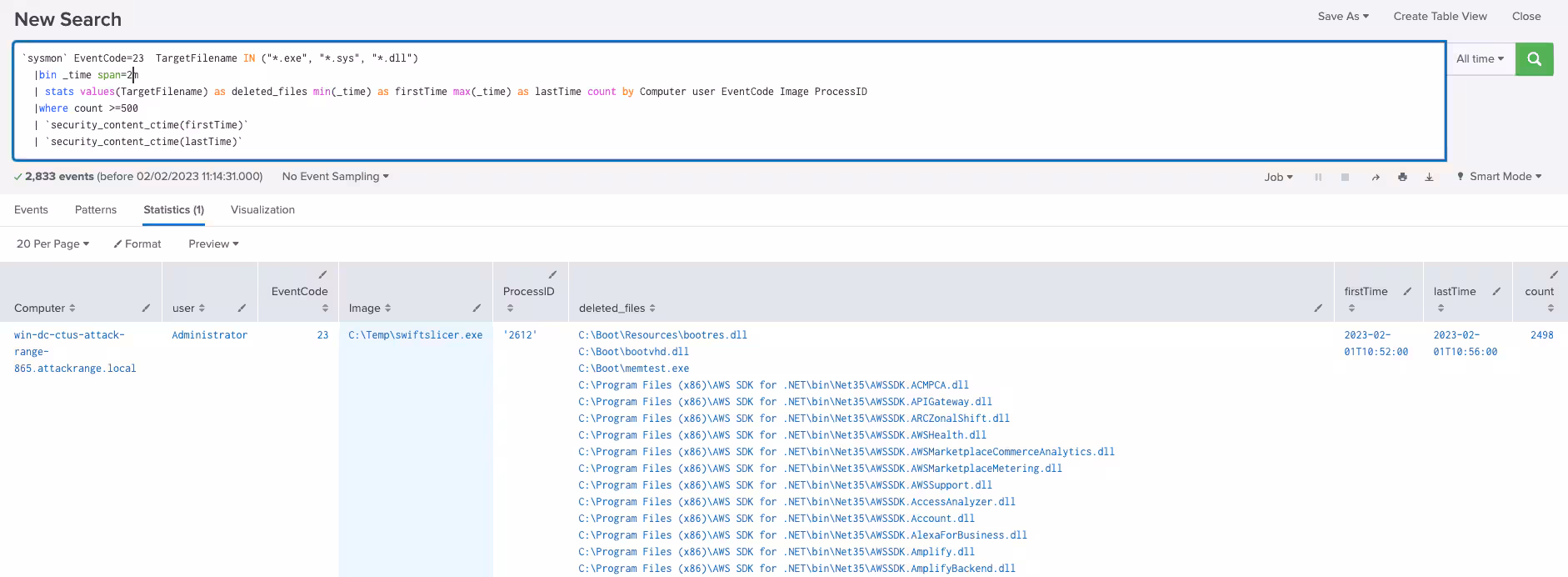The image size is (1568, 577).
Task: Toggle sort order on the lastTime column
Action: pyautogui.click(x=1441, y=308)
